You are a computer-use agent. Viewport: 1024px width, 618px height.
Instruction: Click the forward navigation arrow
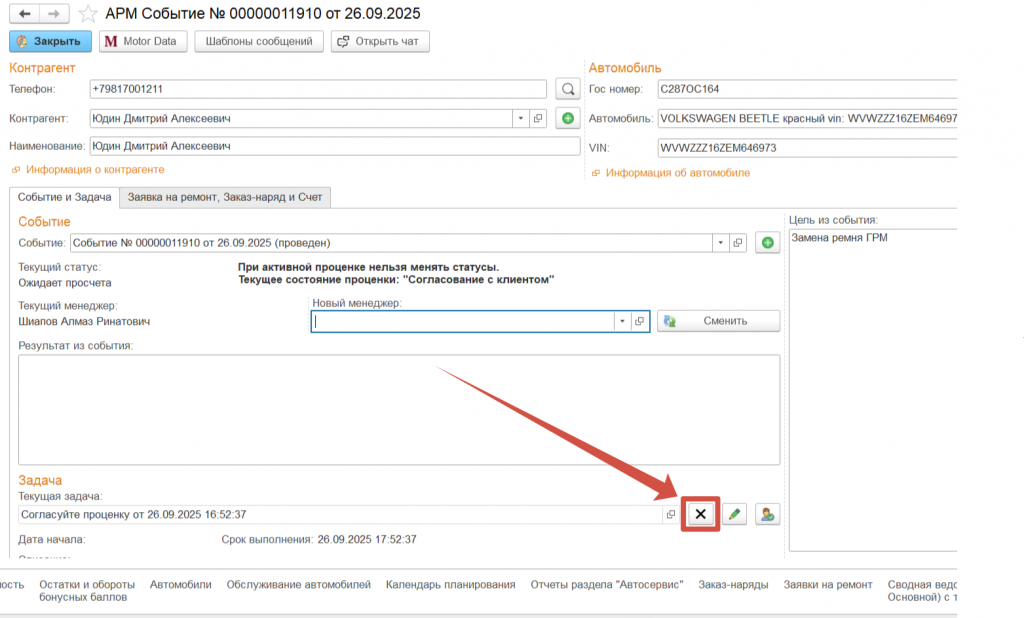55,14
